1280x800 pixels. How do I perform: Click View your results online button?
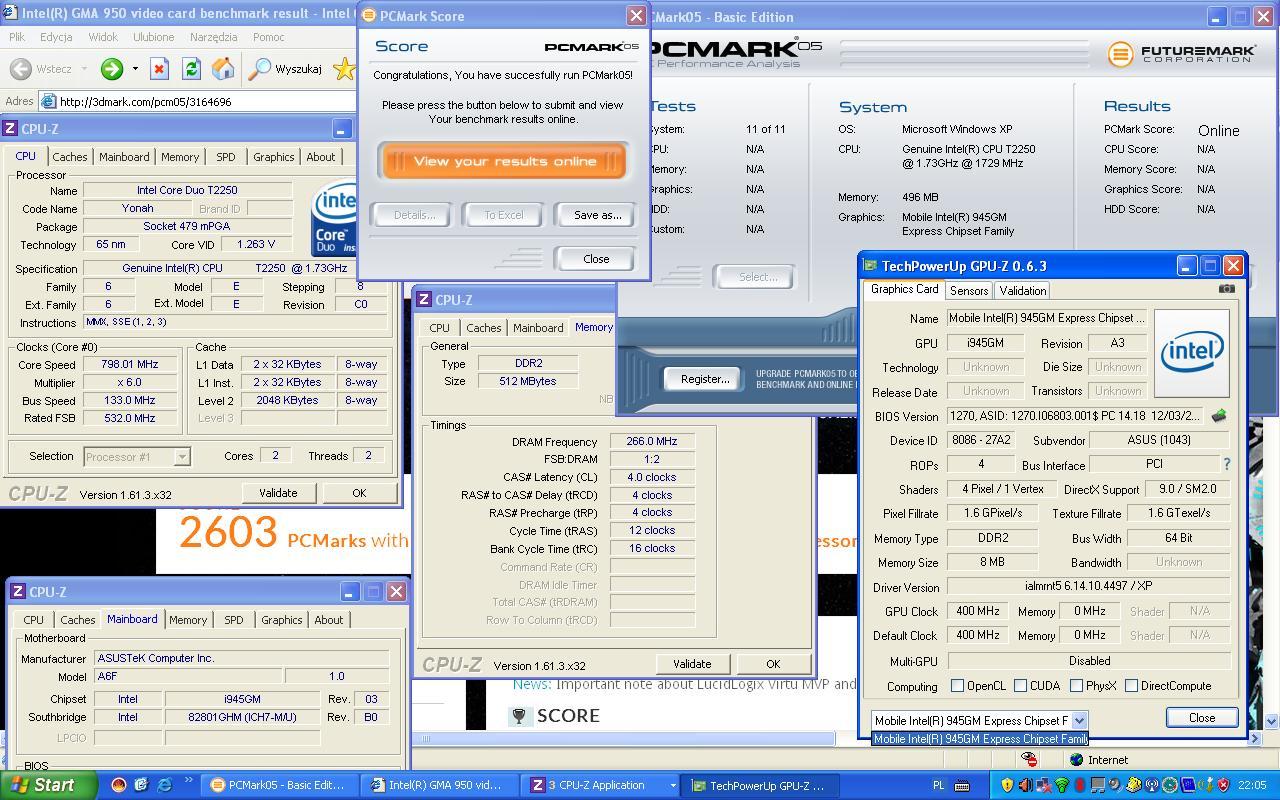pyautogui.click(x=504, y=161)
